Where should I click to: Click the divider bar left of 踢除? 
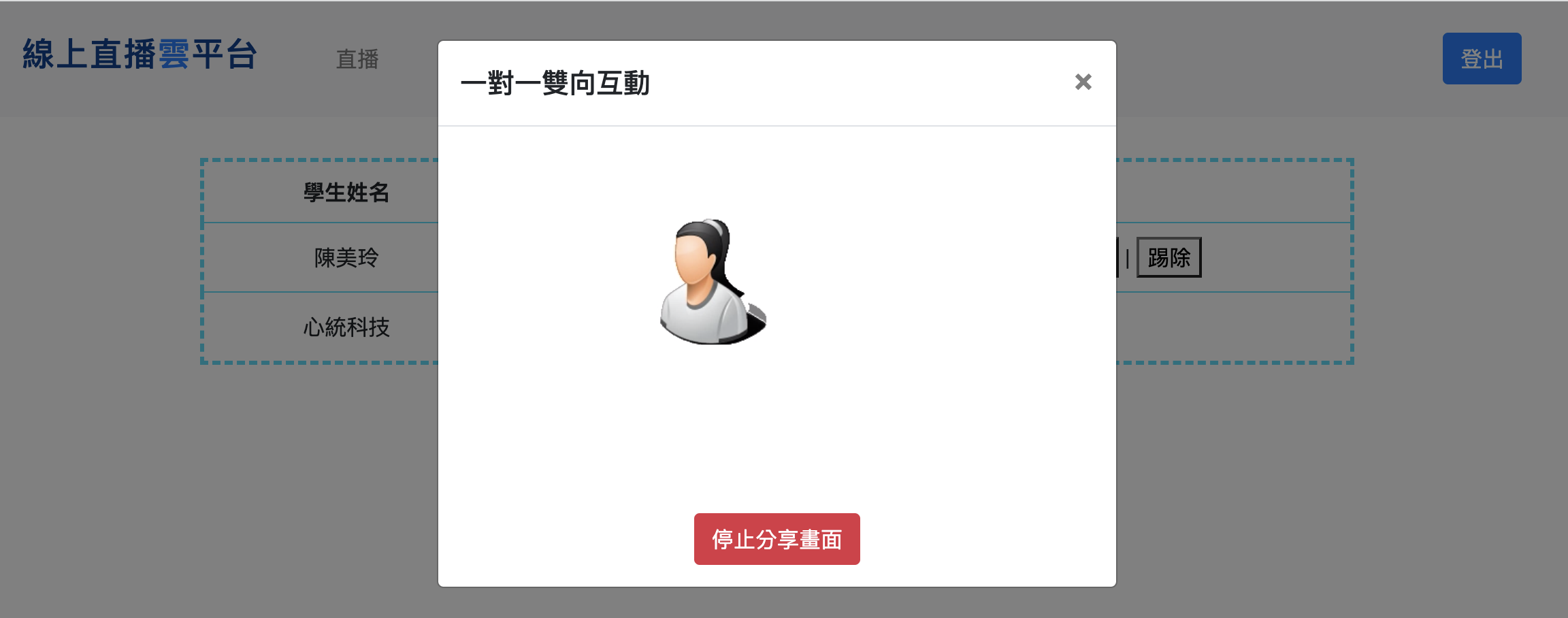pos(1128,258)
